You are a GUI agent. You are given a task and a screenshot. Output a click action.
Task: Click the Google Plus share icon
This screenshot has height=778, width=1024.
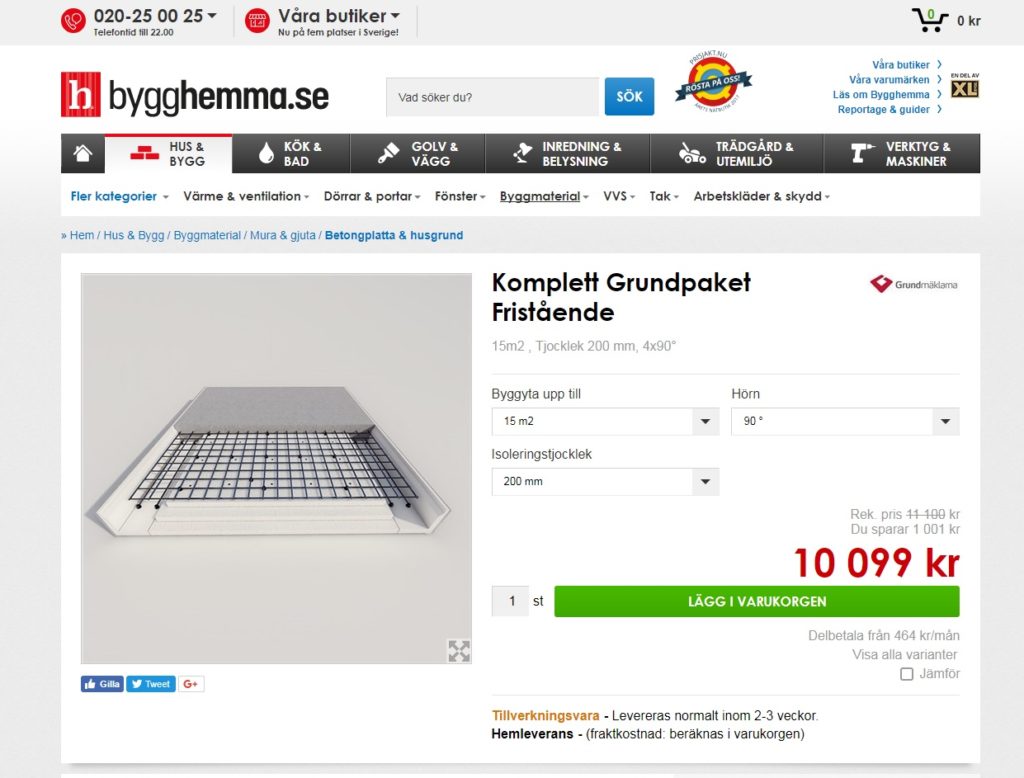[x=191, y=684]
